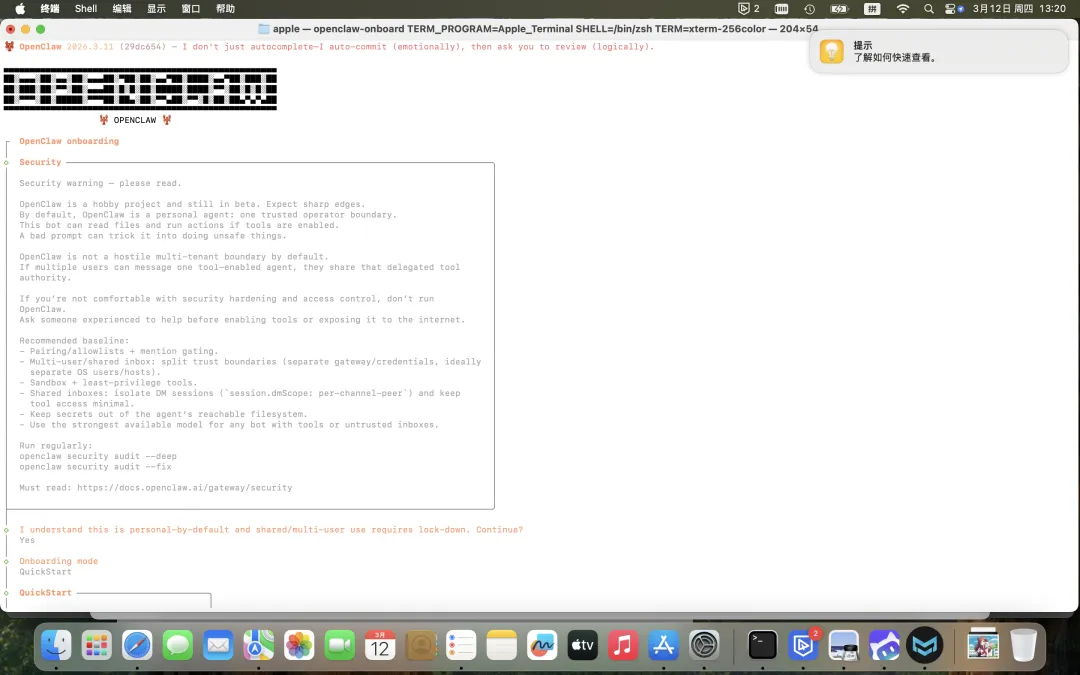Viewport: 1080px width, 675px height.
Task: Click the "I understand this is personal-by-default" prompt
Action: (271, 530)
